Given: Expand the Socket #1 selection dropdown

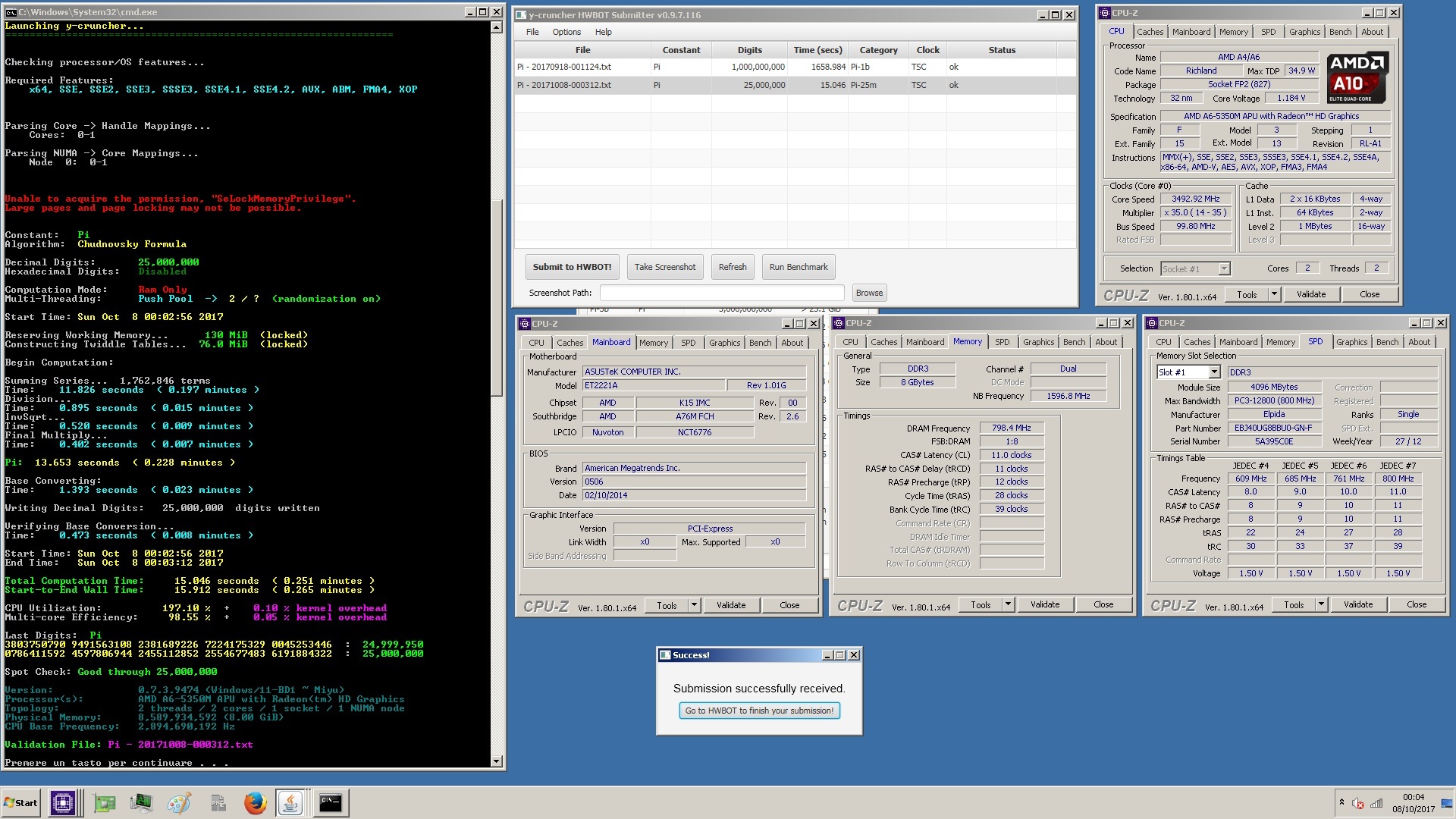Looking at the screenshot, I should (x=1224, y=268).
